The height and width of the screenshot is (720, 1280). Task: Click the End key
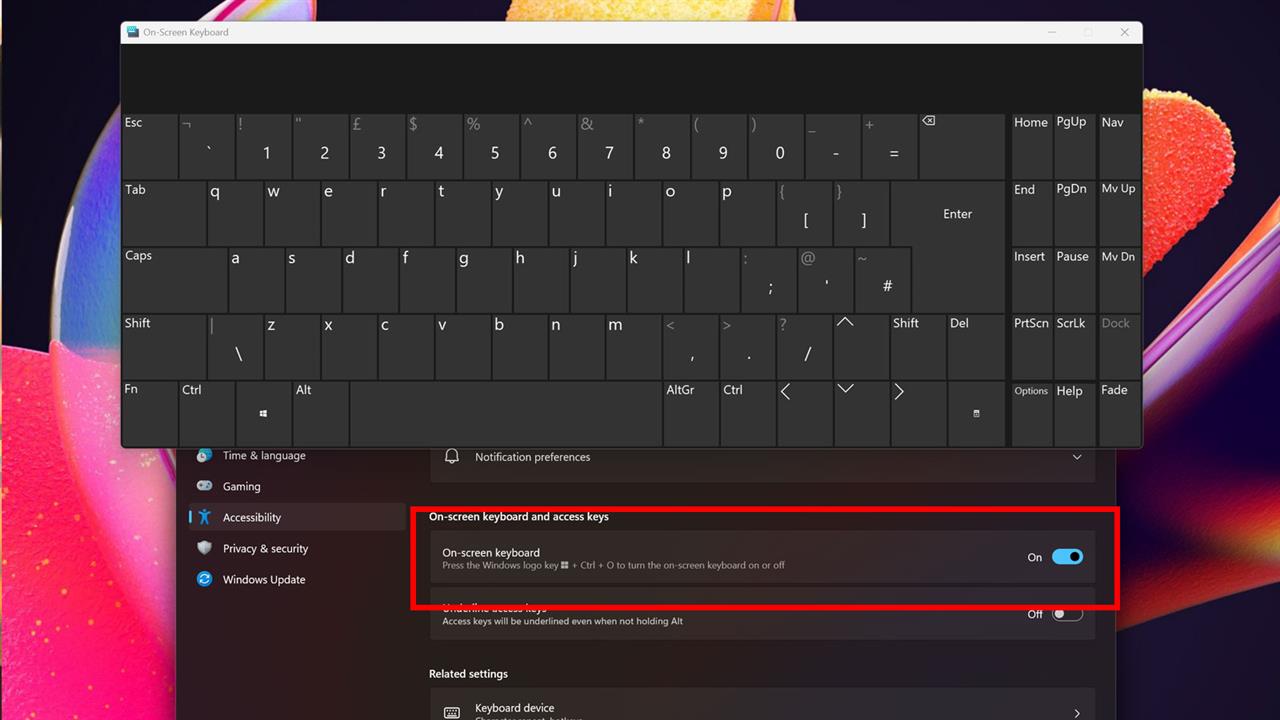[x=1032, y=213]
